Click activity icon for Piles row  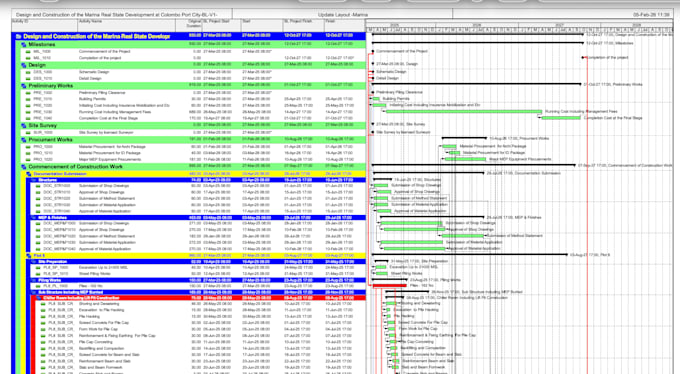coord(38,286)
